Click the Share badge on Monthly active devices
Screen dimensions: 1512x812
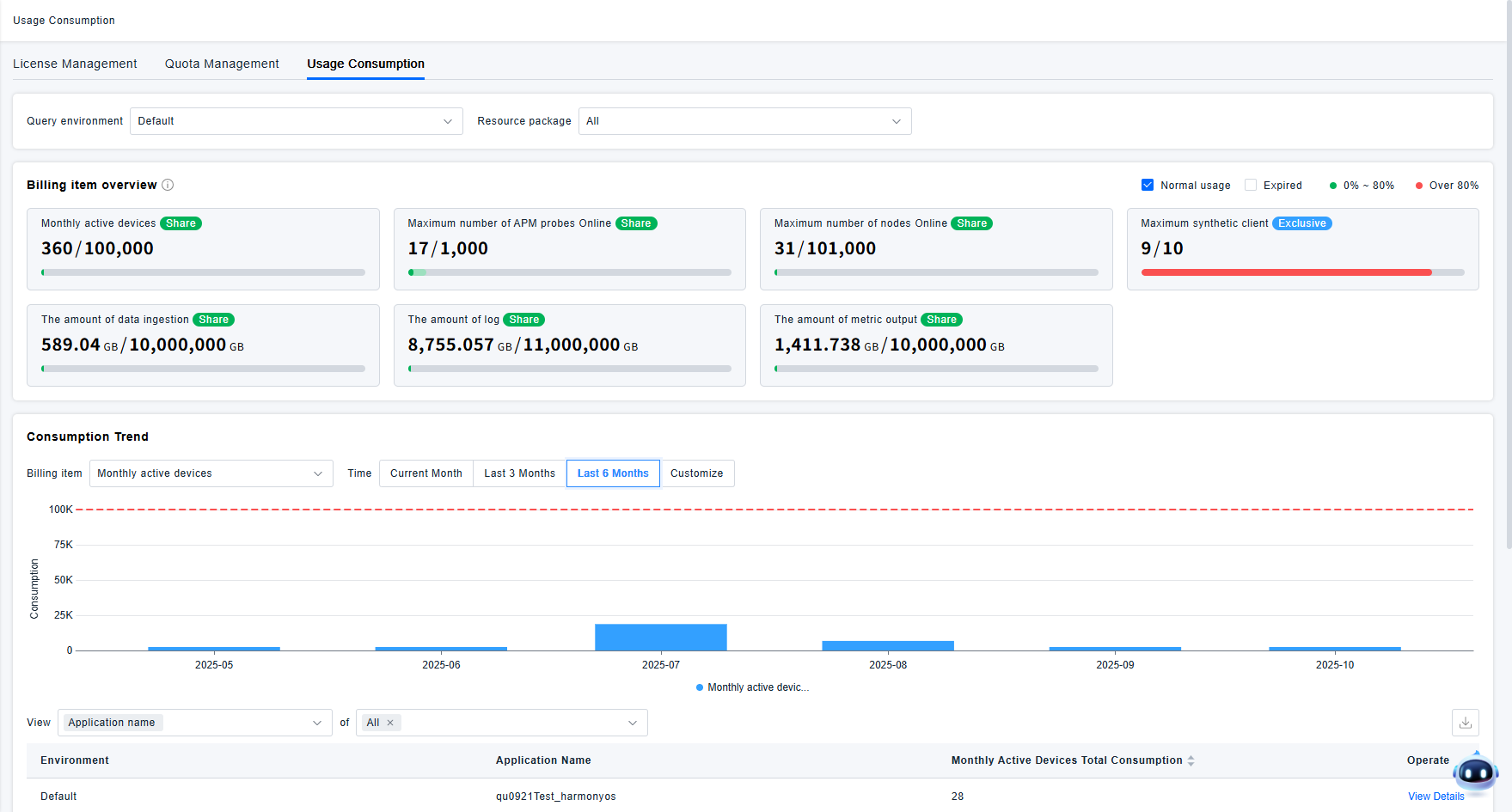tap(181, 223)
